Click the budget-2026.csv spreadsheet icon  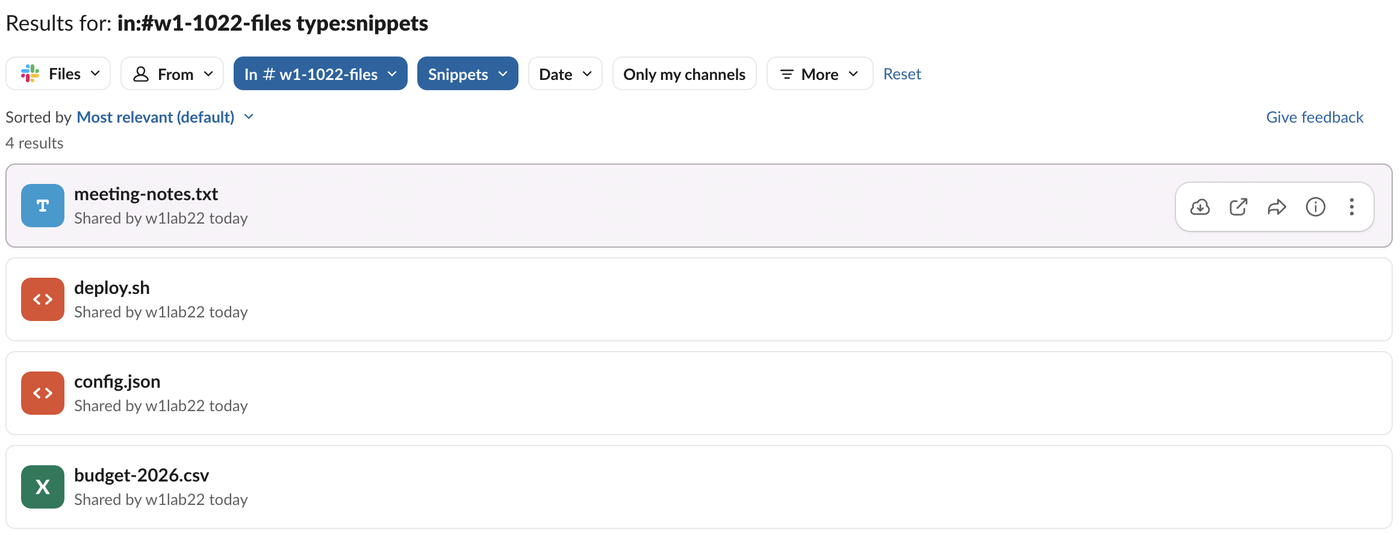tap(42, 487)
